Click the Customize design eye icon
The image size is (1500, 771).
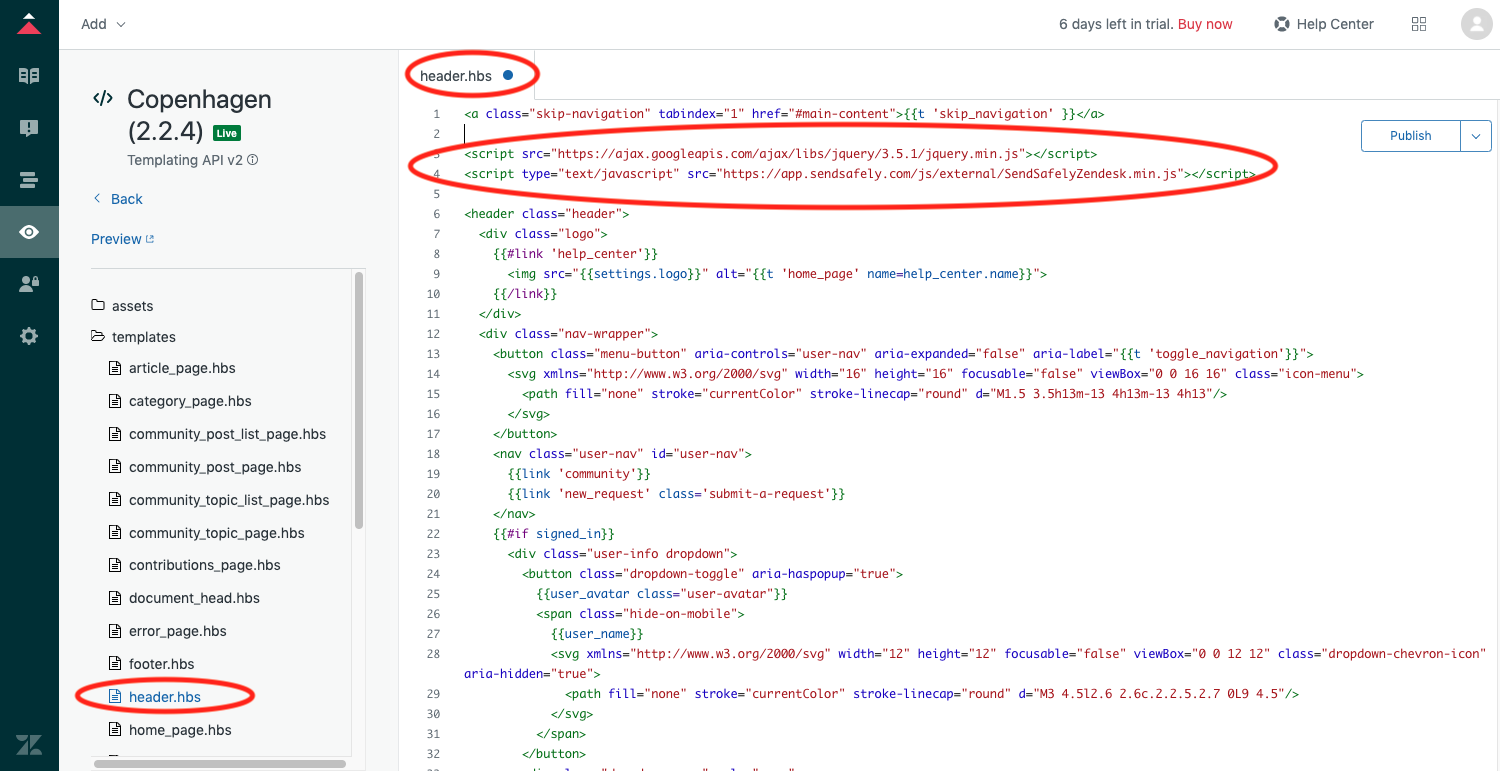pos(29,232)
